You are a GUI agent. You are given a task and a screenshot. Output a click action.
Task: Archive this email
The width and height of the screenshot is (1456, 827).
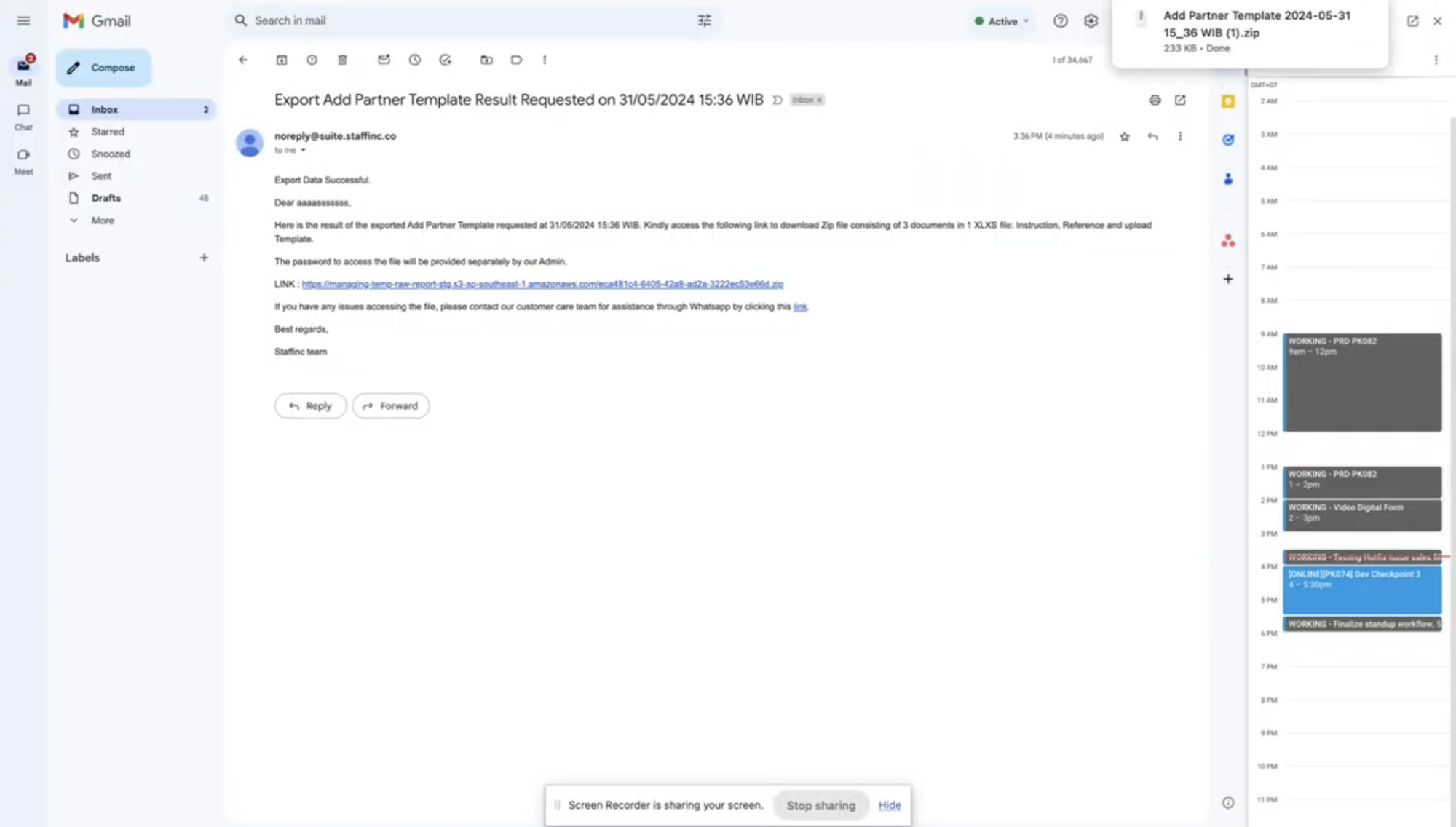(282, 60)
